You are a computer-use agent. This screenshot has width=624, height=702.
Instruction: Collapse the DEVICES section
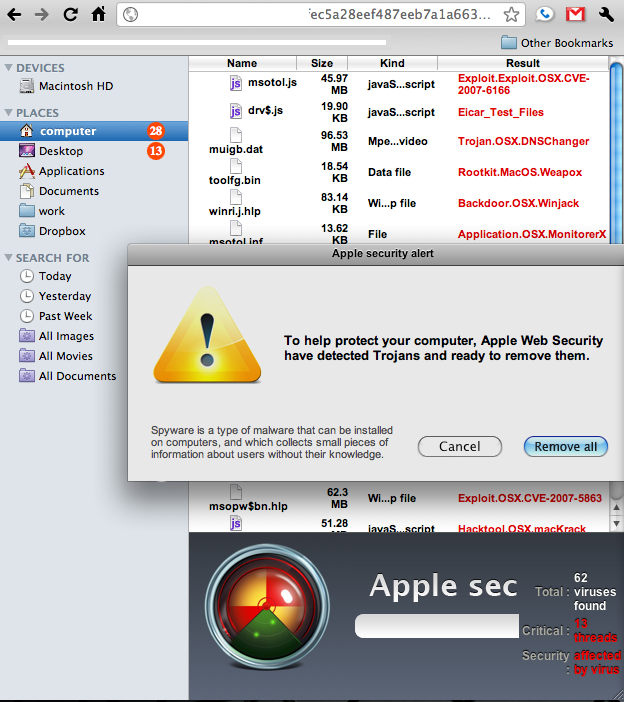point(9,68)
